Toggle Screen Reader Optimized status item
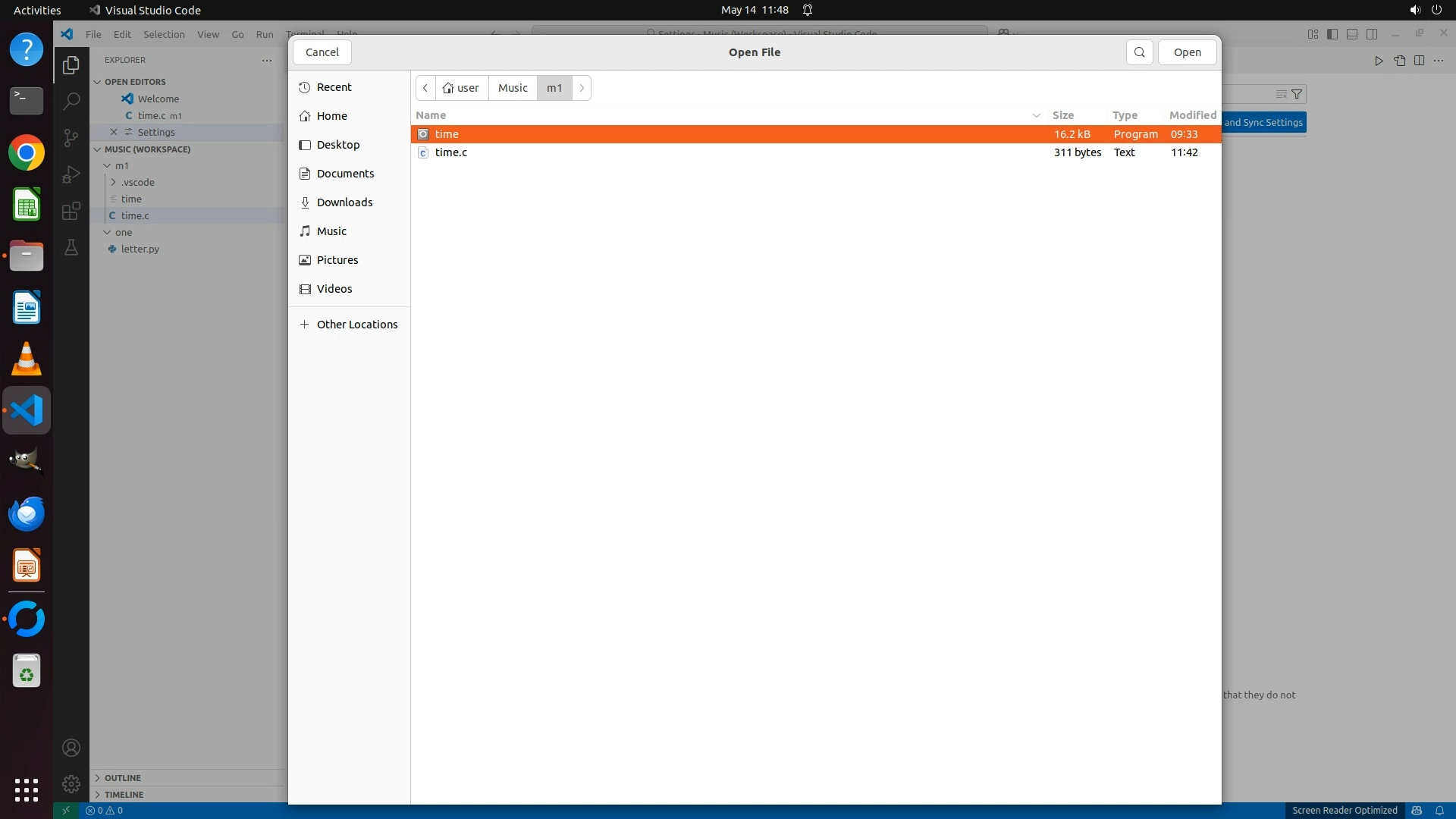1456x819 pixels. (x=1344, y=810)
